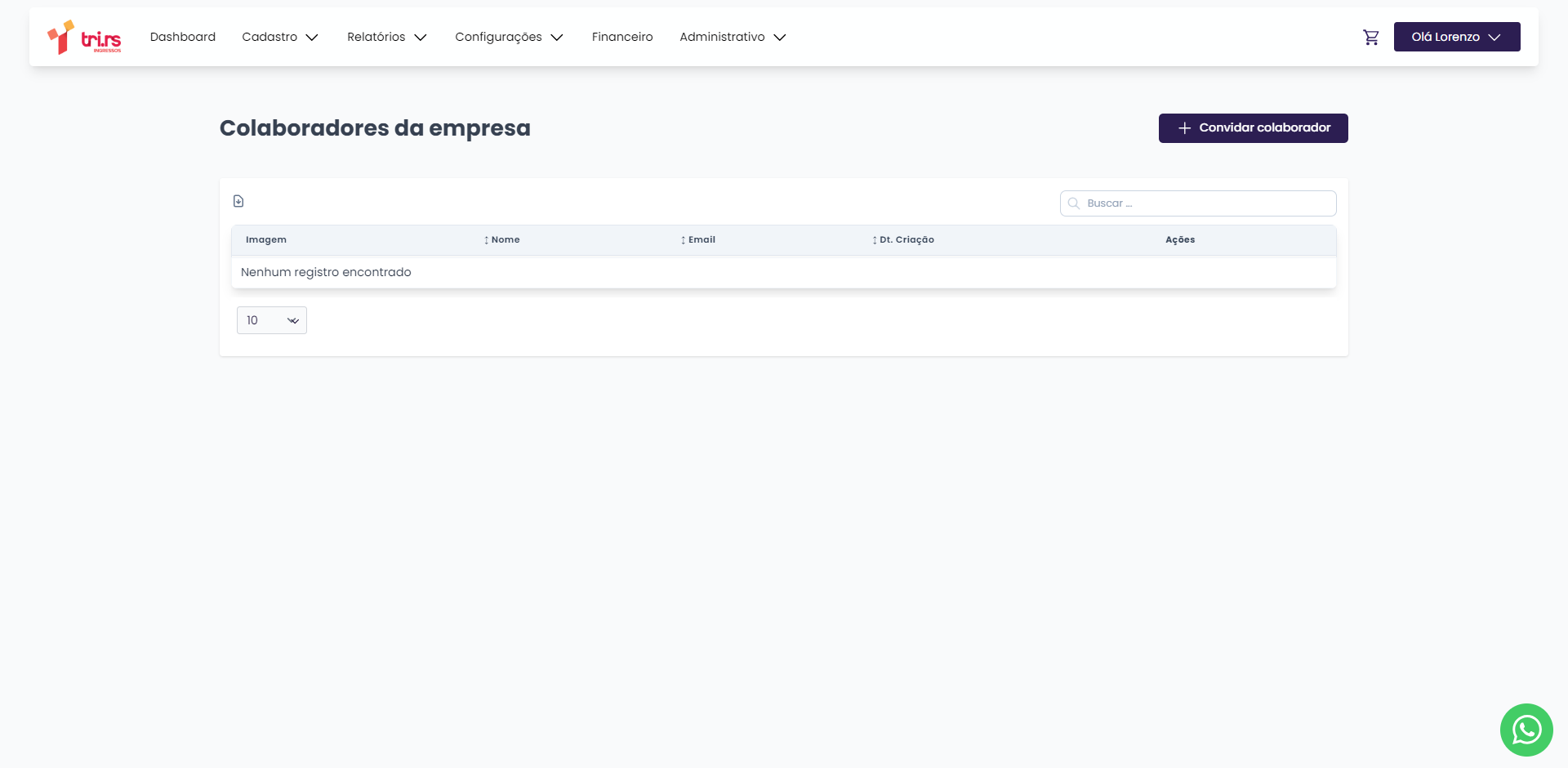Image resolution: width=1568 pixels, height=768 pixels.
Task: Expand the Relatórios menu
Action: point(387,37)
